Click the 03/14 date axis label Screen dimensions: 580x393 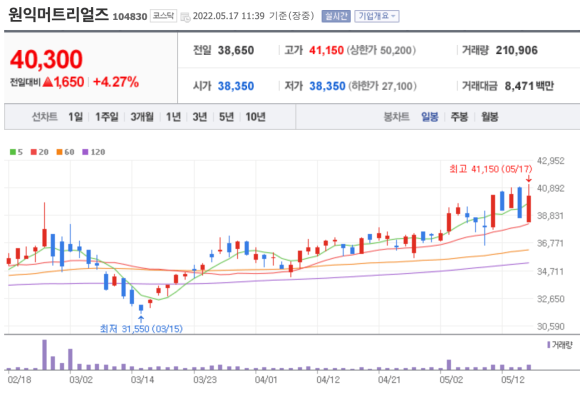142,380
